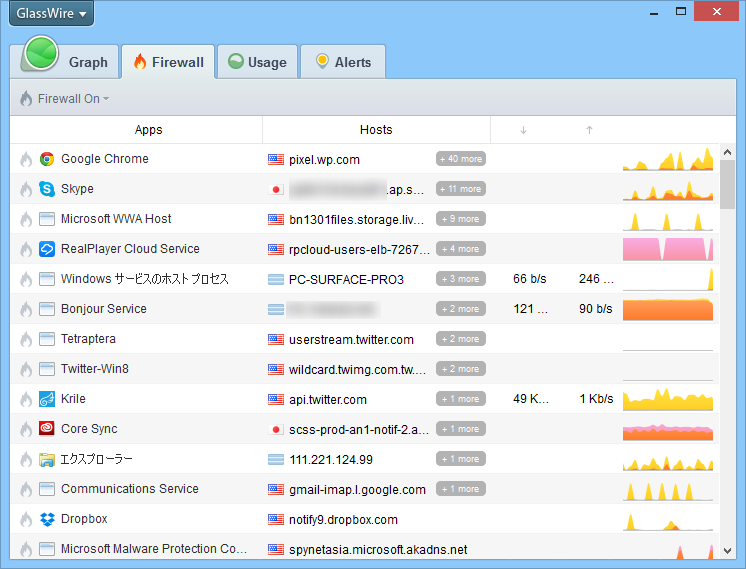746x569 pixels.
Task: Select the Firewall tab
Action: [x=168, y=62]
